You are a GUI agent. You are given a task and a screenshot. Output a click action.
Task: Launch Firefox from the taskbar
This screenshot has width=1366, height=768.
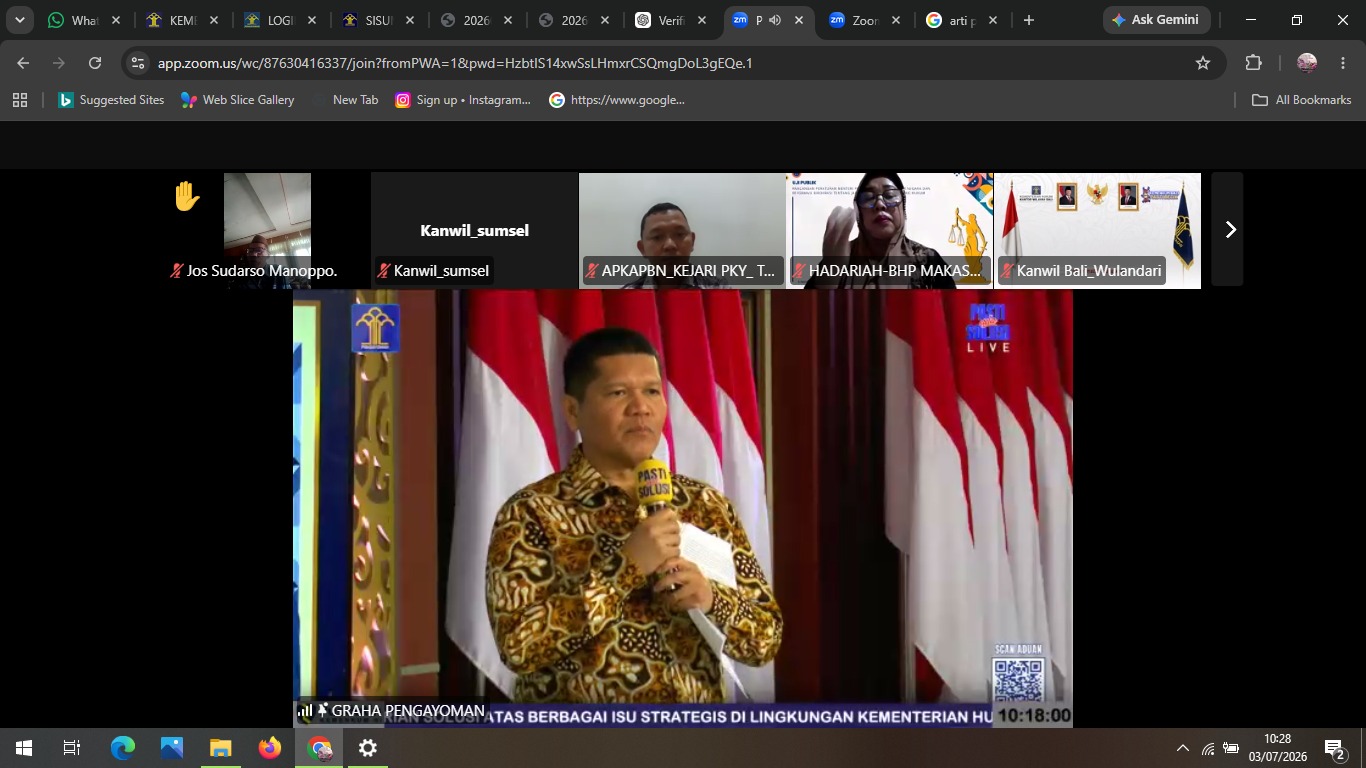click(x=269, y=748)
